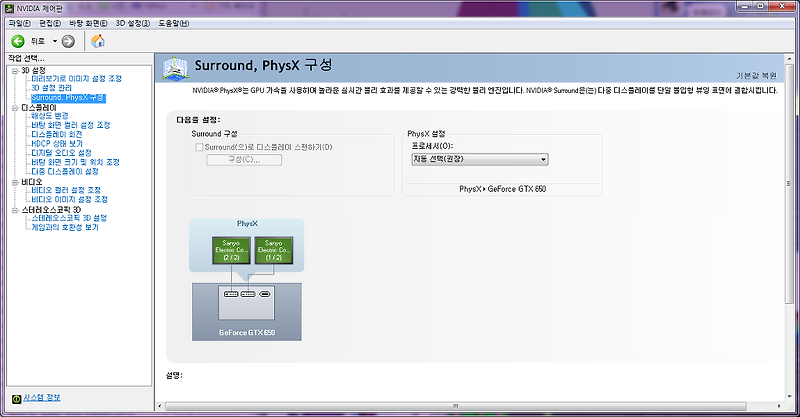800x417 pixels.
Task: Select 비디오 이미지 설정 조정
Action: click(x=69, y=200)
